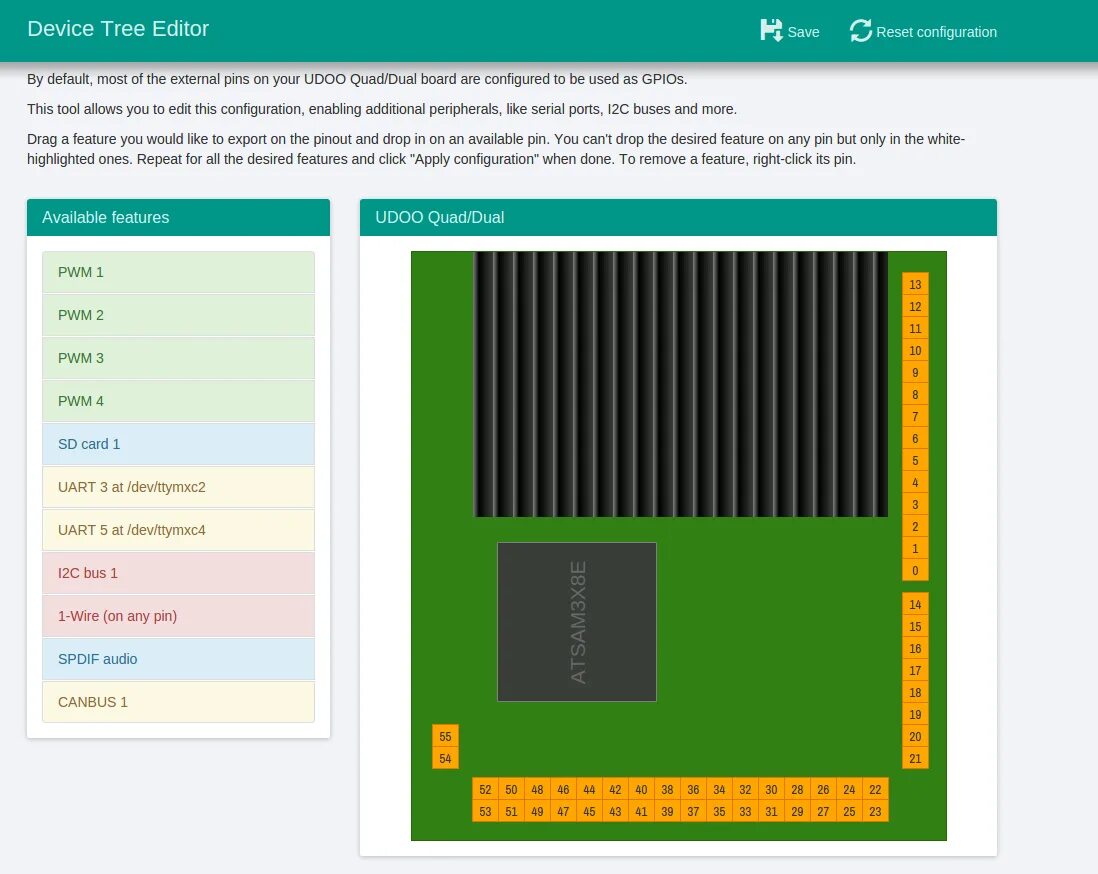Click pin 6 on the right header

tap(915, 438)
